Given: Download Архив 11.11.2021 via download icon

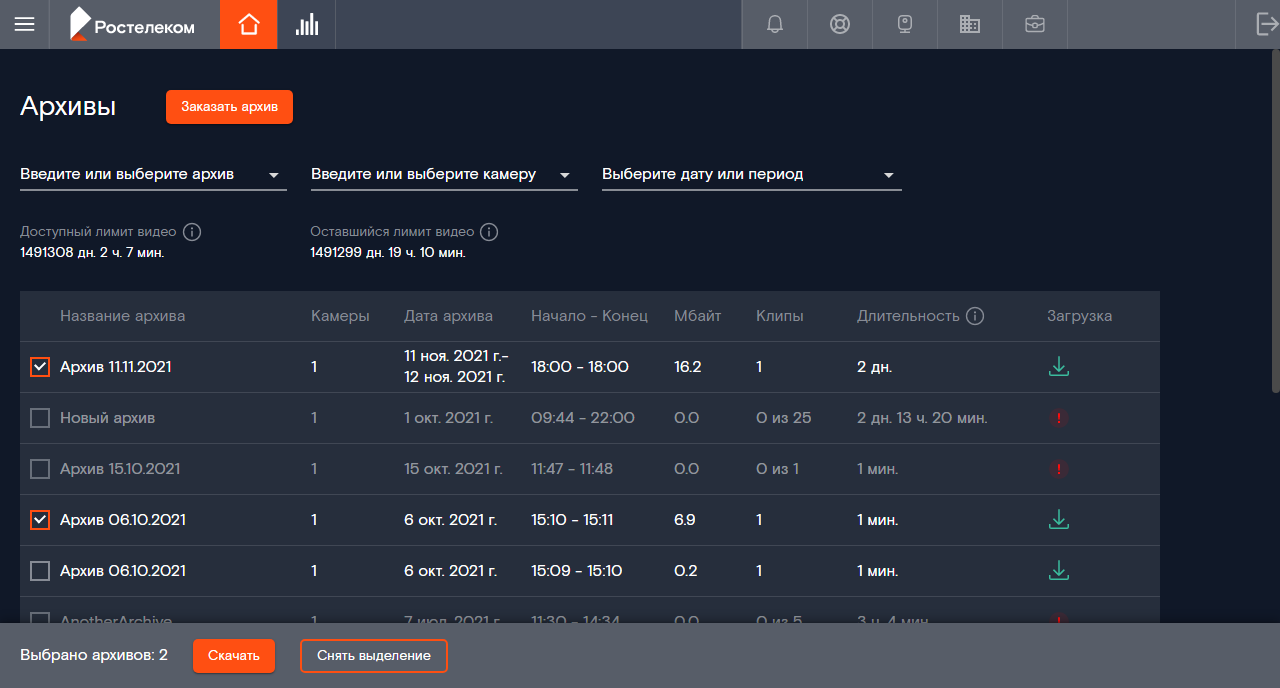Looking at the screenshot, I should click(x=1059, y=367).
